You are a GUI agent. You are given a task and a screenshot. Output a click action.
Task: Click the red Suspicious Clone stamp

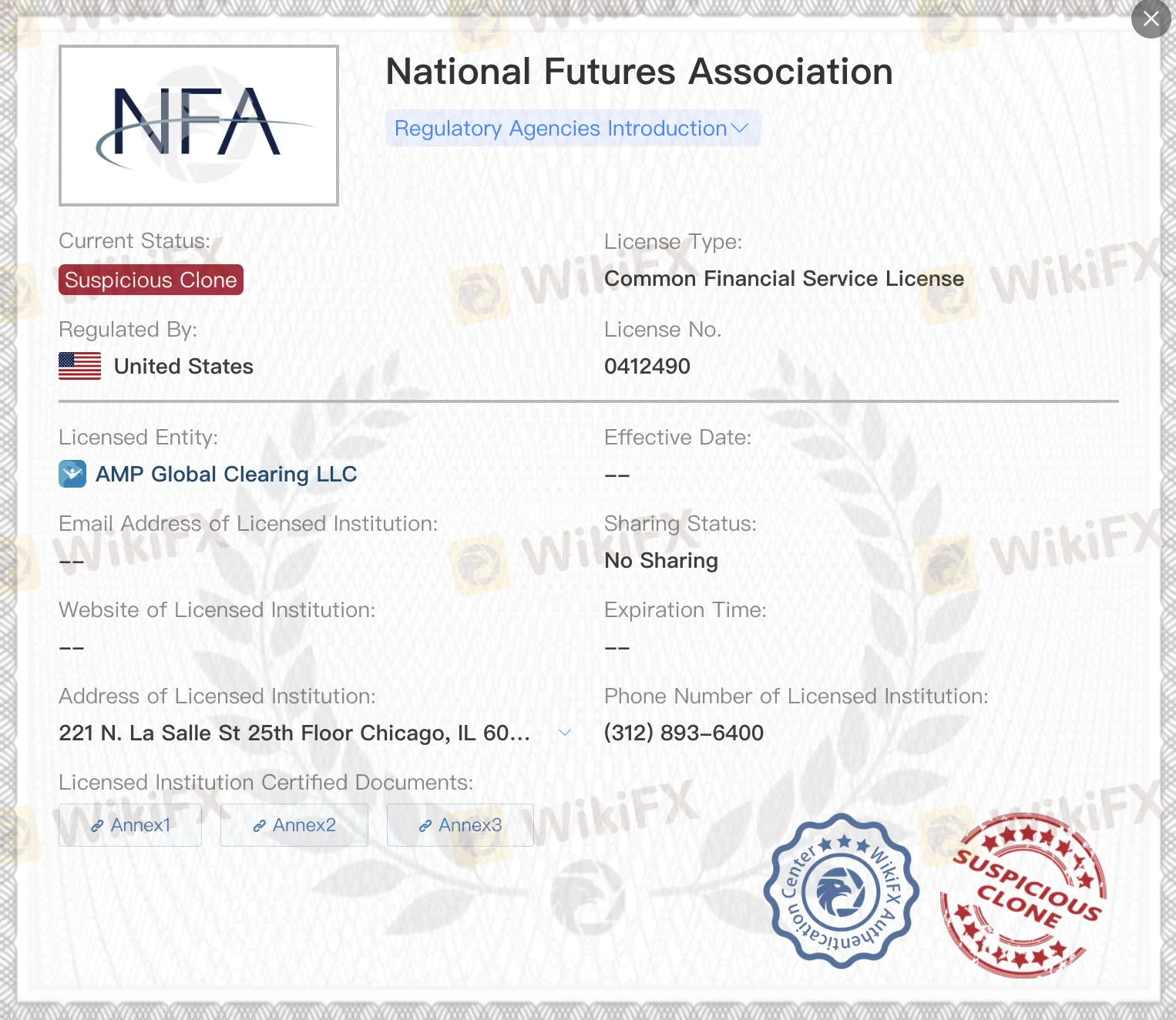coord(1023,895)
